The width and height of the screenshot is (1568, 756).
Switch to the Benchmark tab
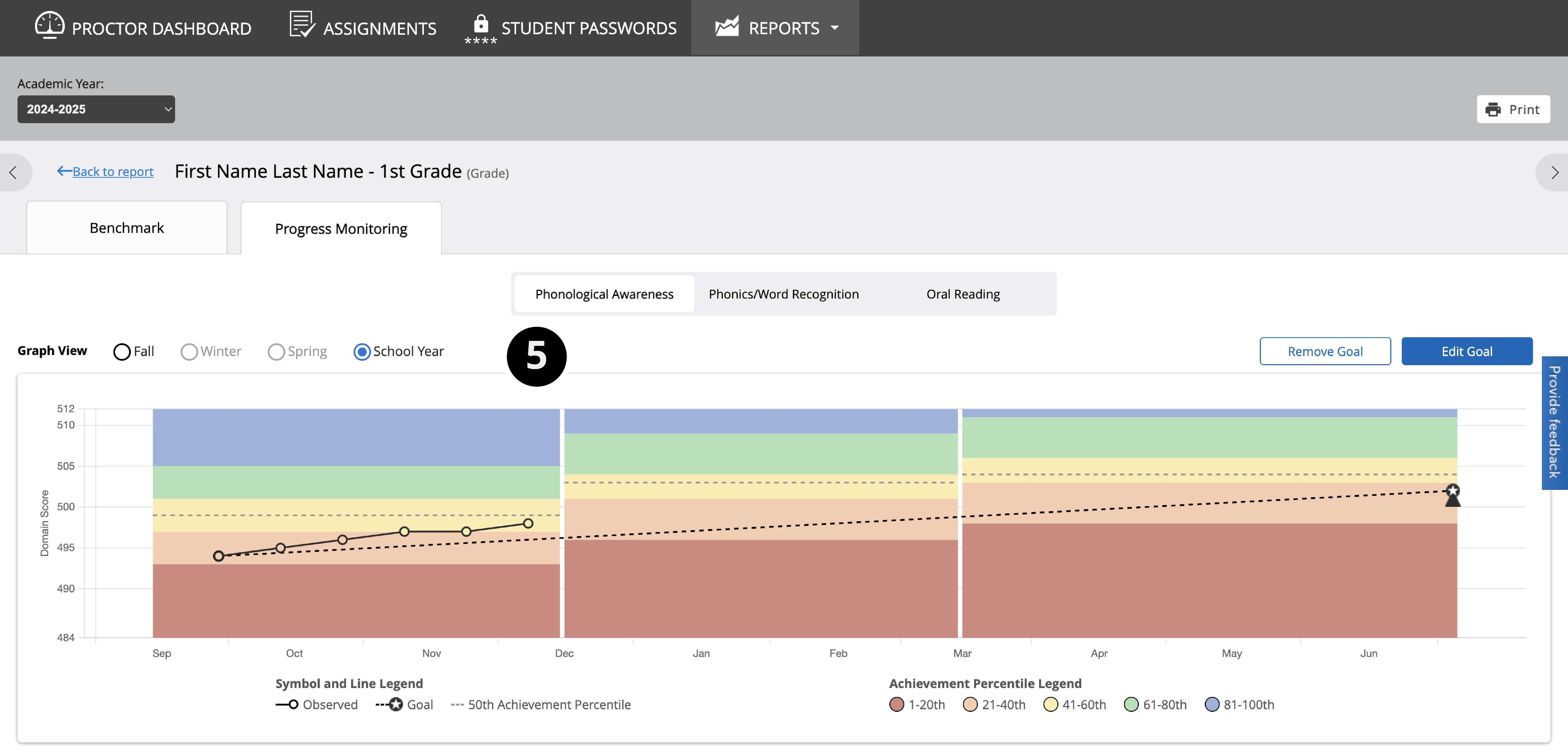pos(126,228)
